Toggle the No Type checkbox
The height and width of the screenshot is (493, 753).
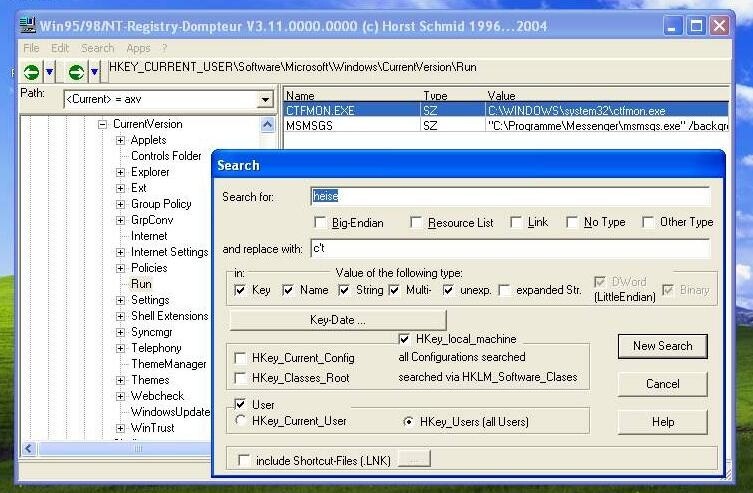tap(572, 222)
